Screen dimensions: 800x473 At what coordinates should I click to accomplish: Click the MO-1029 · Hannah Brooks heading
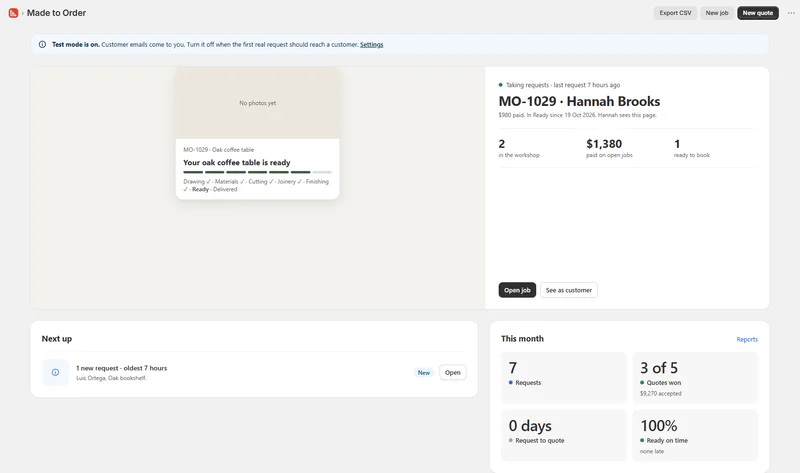click(579, 101)
